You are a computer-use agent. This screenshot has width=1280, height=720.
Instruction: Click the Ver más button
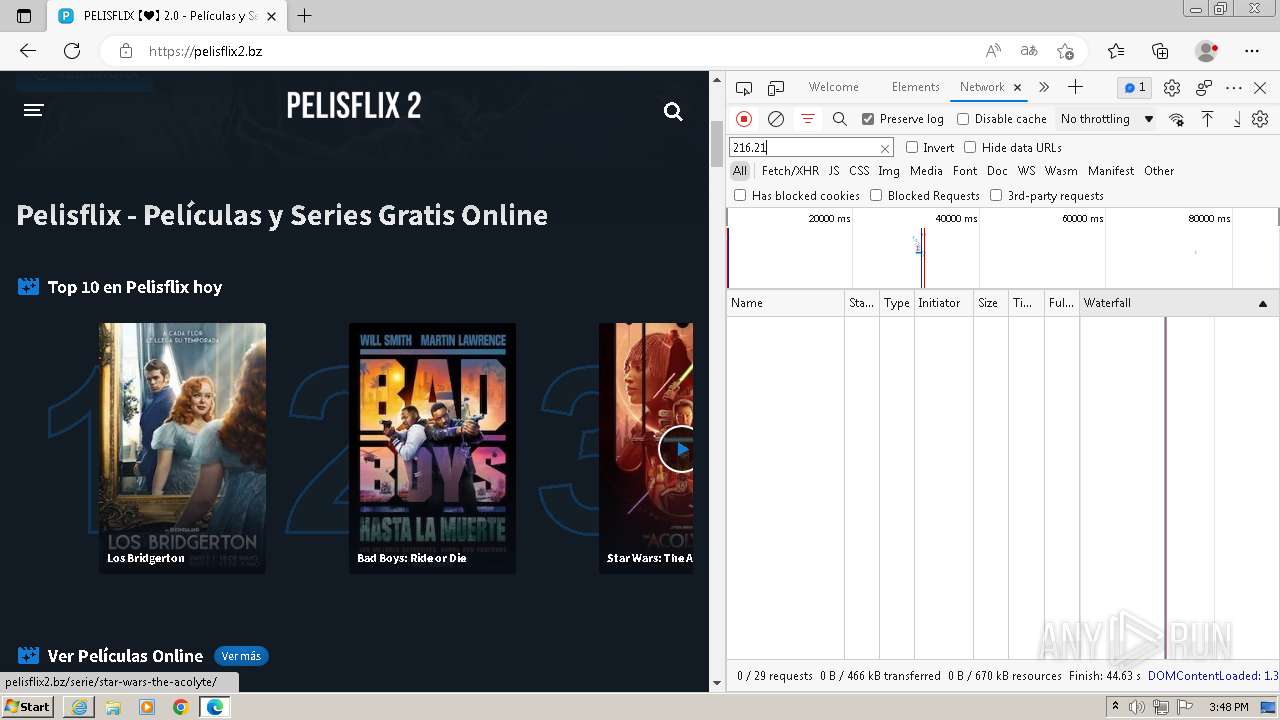[x=241, y=656]
